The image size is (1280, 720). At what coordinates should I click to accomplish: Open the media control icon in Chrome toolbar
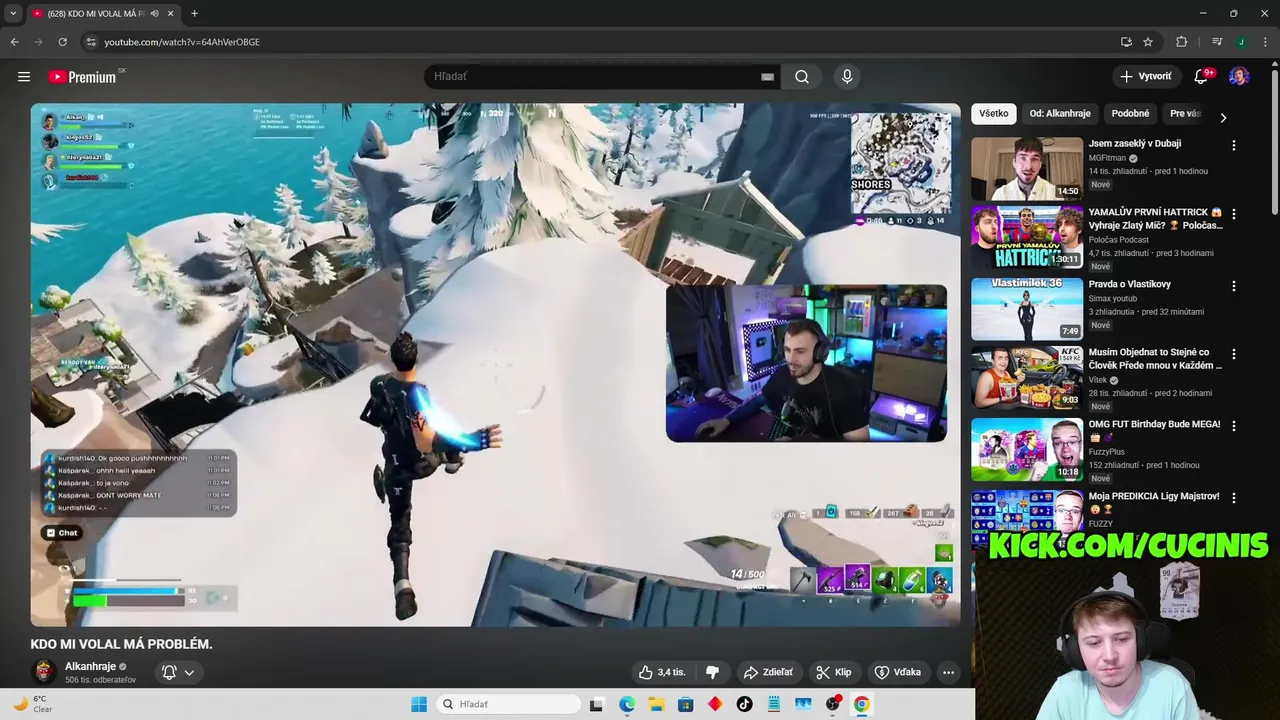(x=1217, y=42)
